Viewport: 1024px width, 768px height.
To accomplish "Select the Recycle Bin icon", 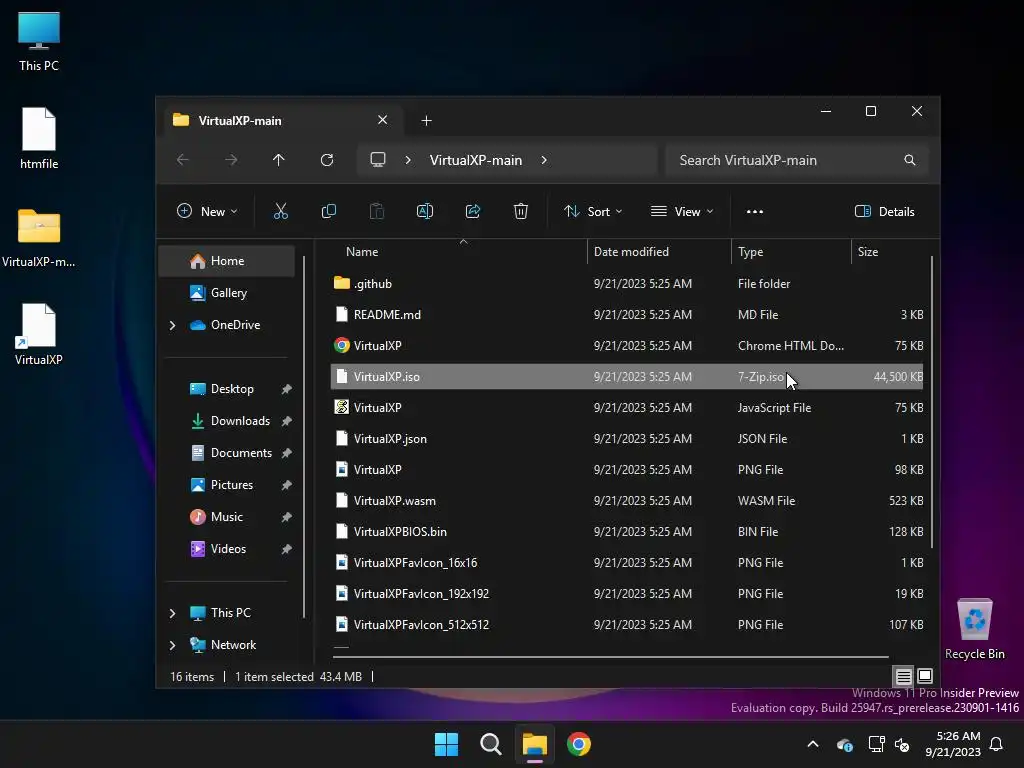I will click(974, 629).
